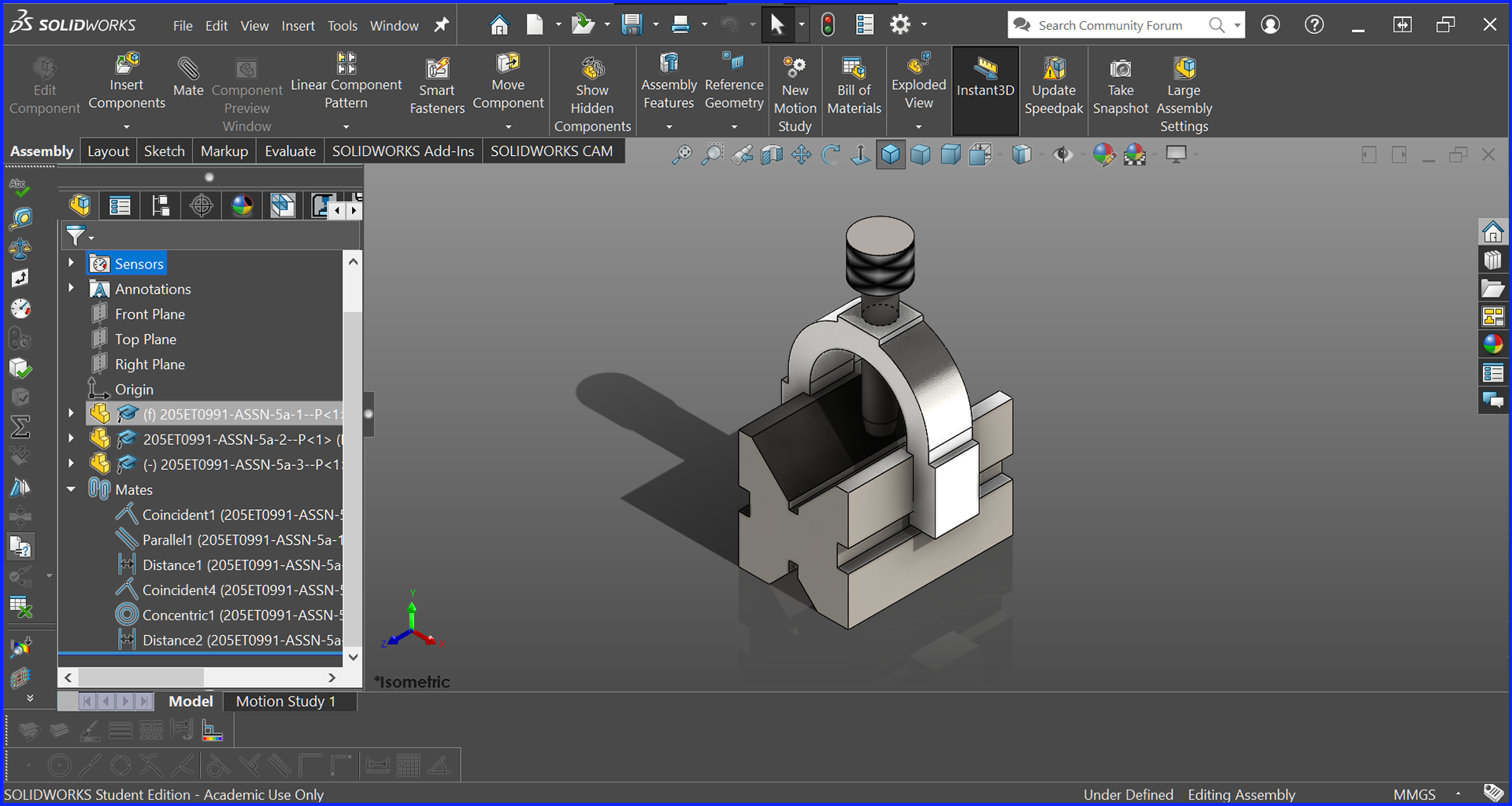Open the DisplayManager tab
This screenshot has height=806, width=1512.
[243, 205]
